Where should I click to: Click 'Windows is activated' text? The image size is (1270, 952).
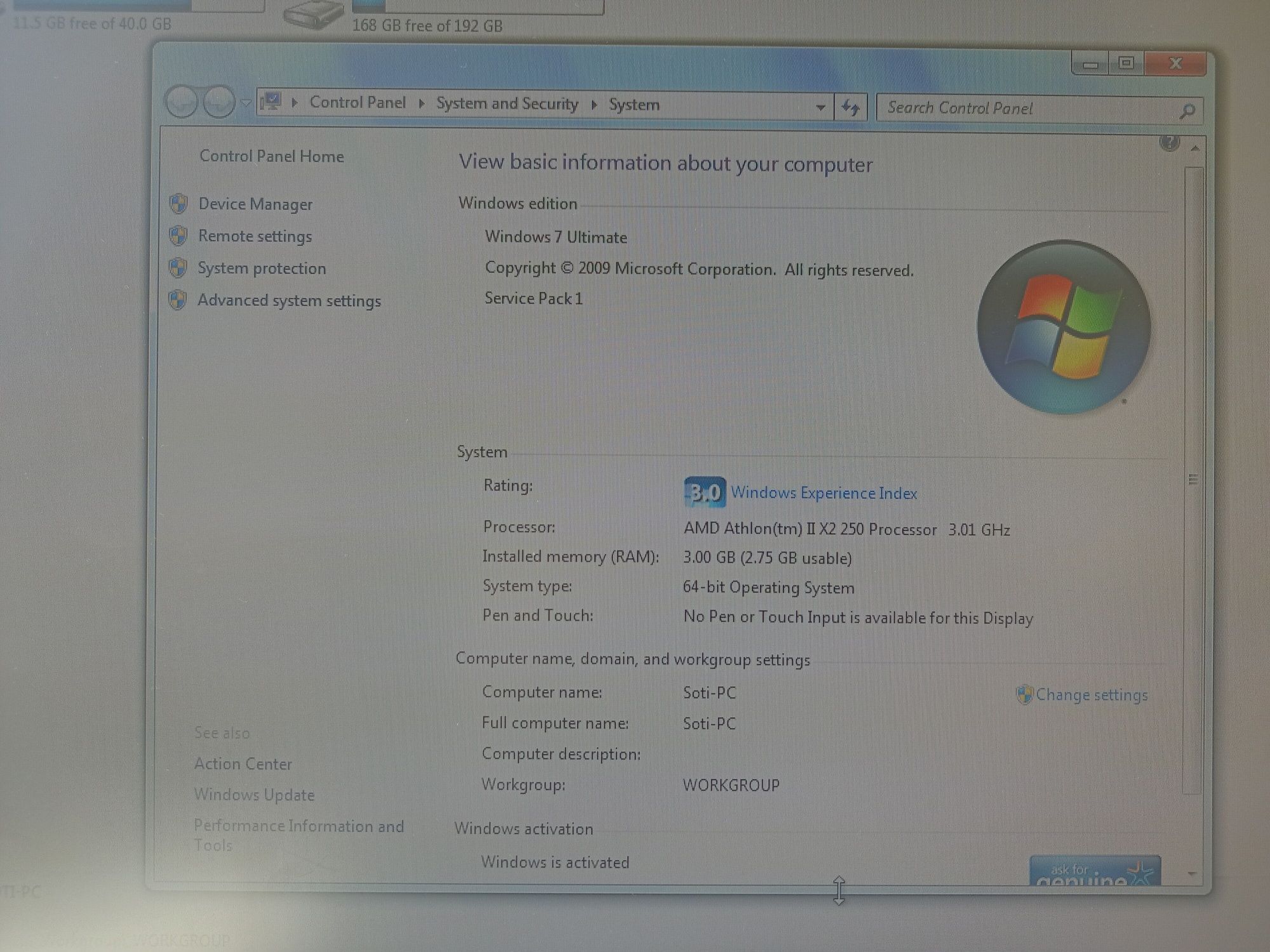coord(555,863)
